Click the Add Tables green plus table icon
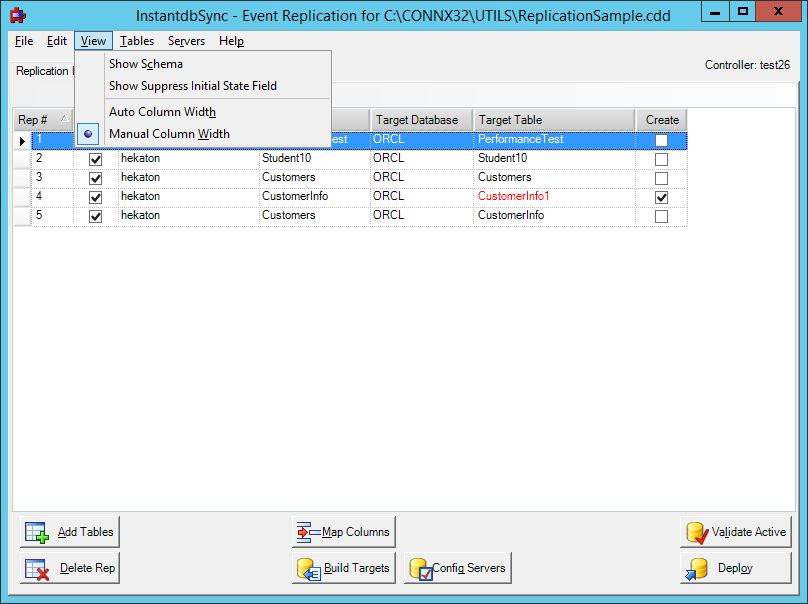This screenshot has height=604, width=808. click(36, 531)
